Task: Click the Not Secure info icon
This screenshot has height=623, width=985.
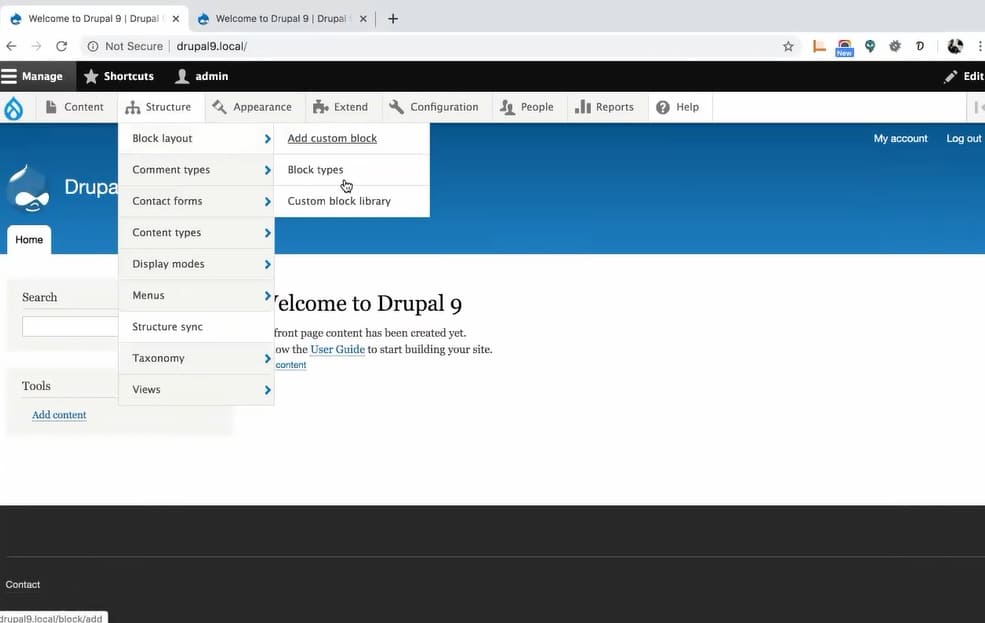Action: pos(93,46)
